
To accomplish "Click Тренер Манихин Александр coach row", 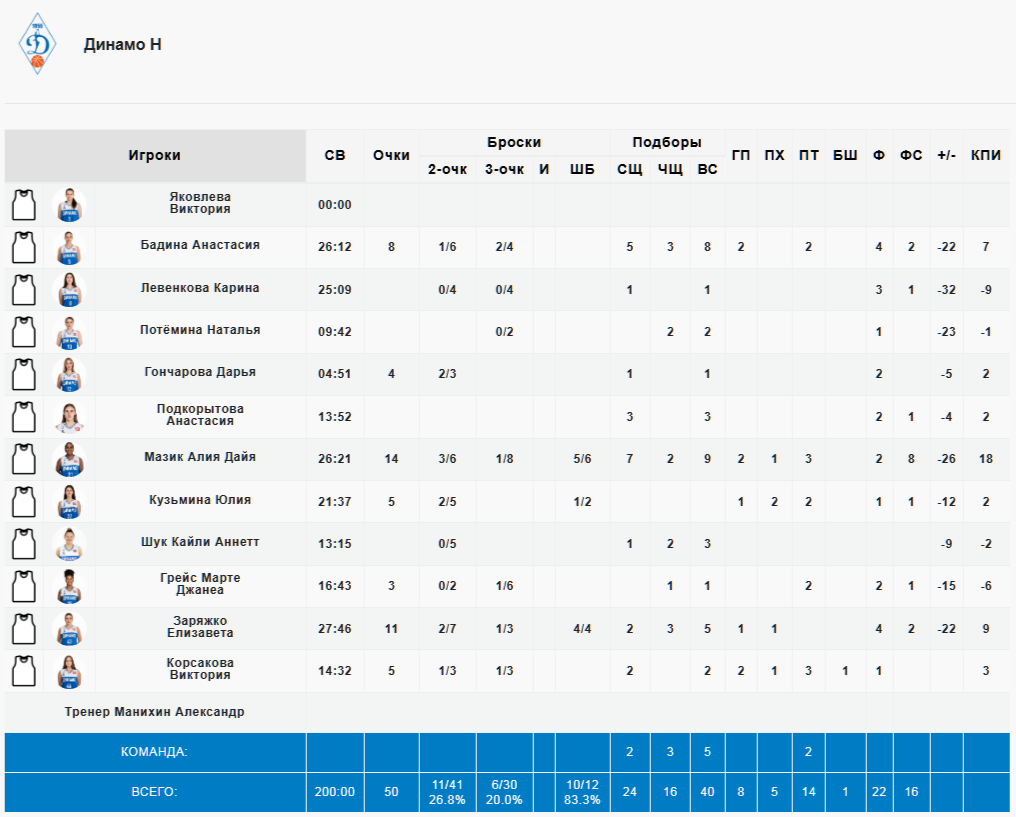I will click(155, 712).
